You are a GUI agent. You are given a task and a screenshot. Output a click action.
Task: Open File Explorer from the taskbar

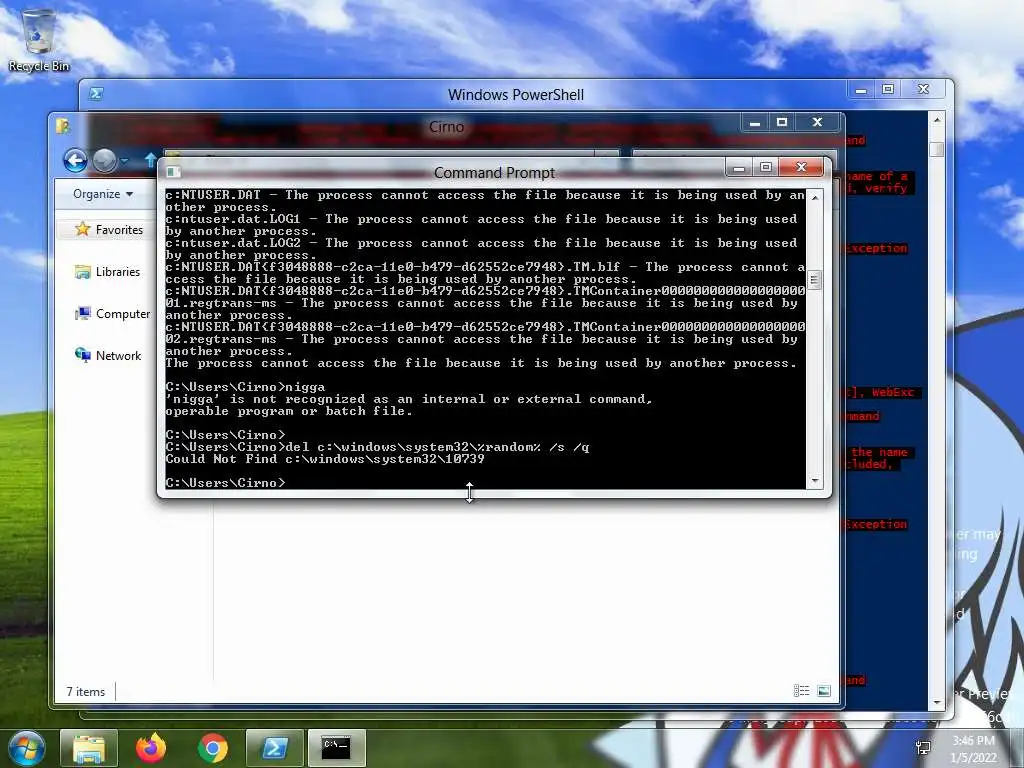[89, 748]
